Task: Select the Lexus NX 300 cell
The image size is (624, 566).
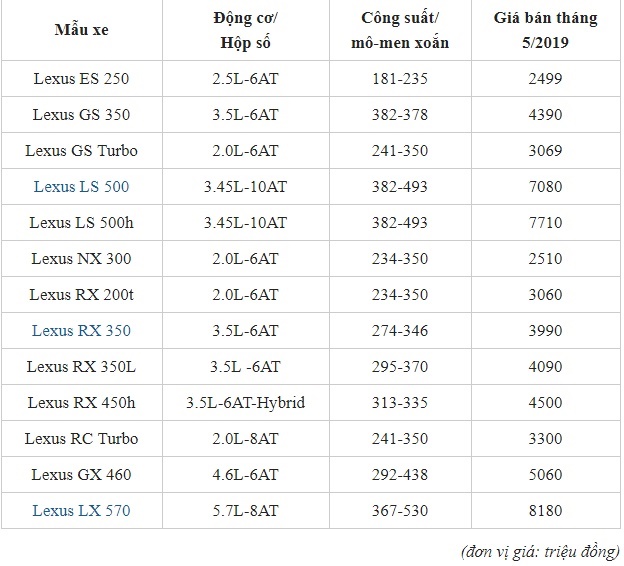Action: (x=81, y=258)
